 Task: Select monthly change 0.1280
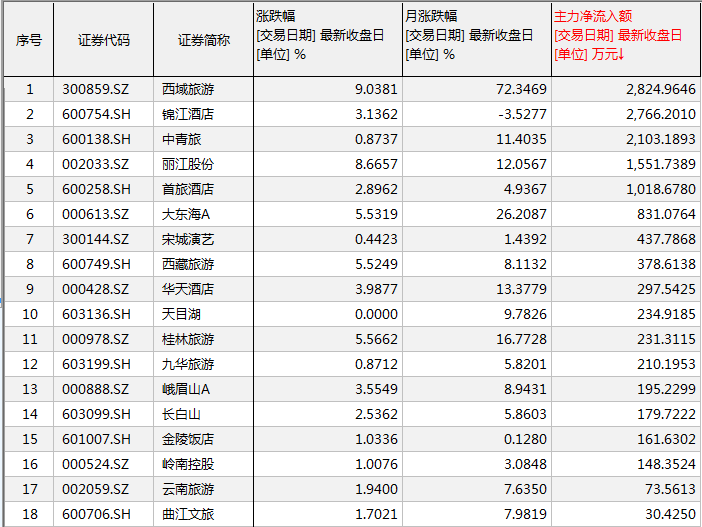526,439
